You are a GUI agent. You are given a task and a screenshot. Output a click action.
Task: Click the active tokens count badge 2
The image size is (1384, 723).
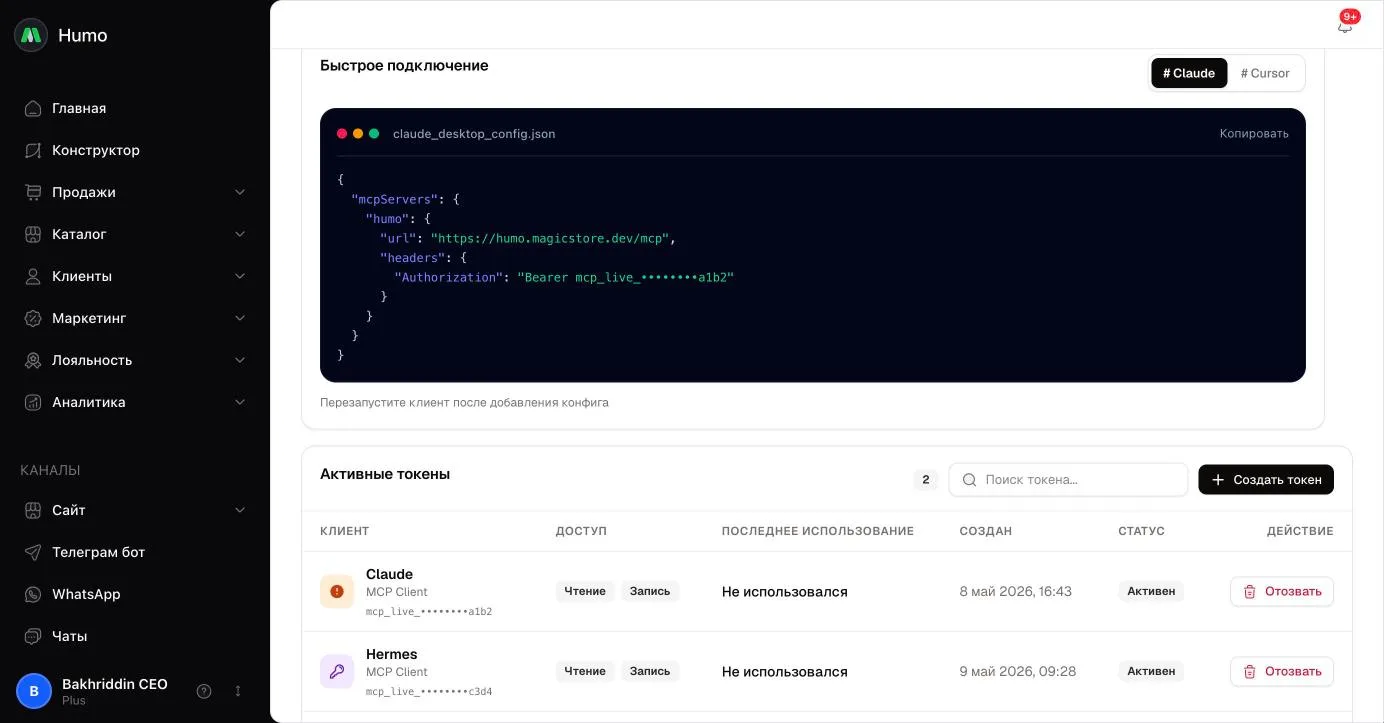(926, 480)
